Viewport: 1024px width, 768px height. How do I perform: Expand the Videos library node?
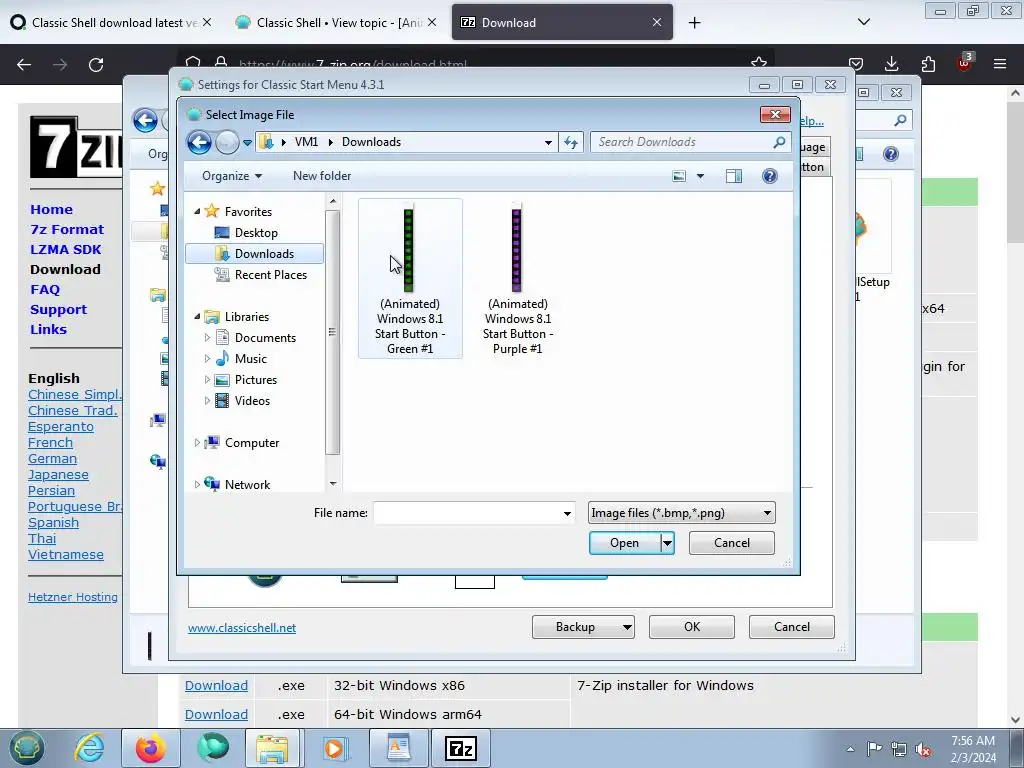207,400
